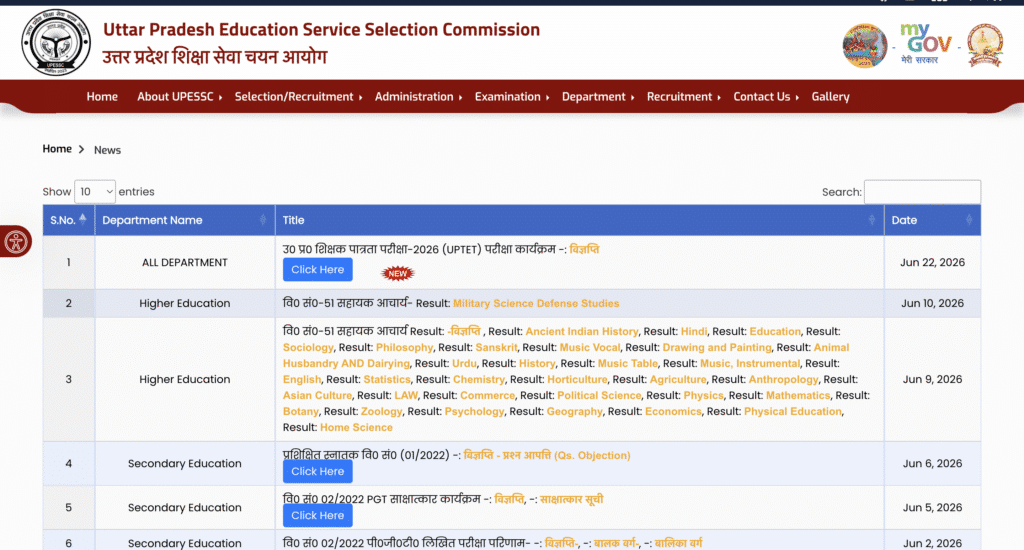The image size is (1024, 550).
Task: Sort by Title column header
Action: click(579, 220)
